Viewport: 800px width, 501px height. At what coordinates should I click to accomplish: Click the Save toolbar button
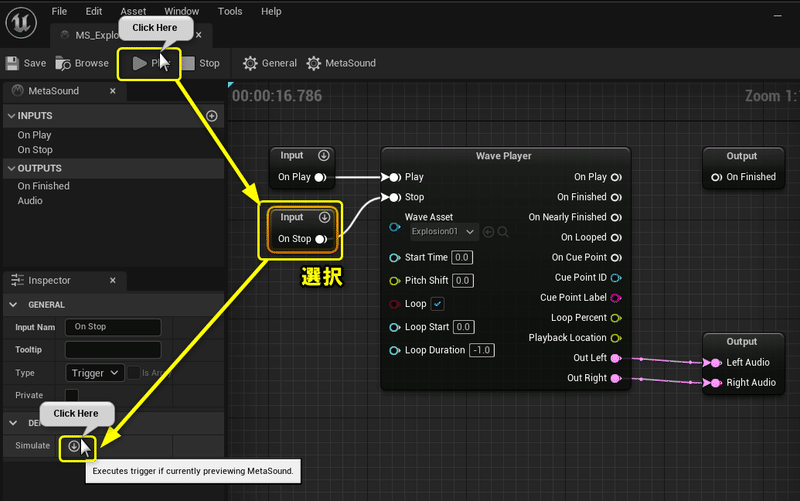(26, 63)
